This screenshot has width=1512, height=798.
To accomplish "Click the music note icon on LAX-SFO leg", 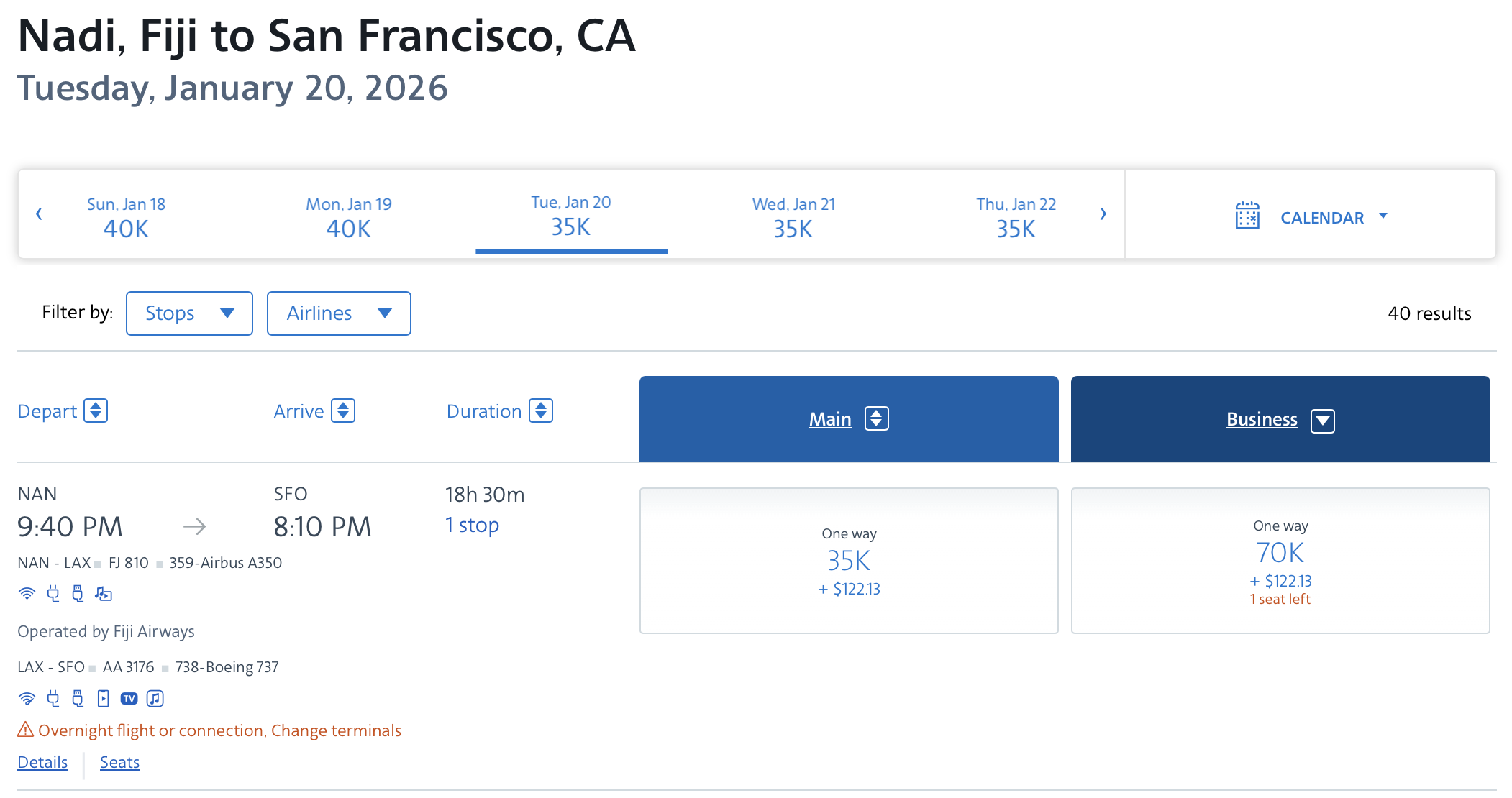I will [155, 698].
